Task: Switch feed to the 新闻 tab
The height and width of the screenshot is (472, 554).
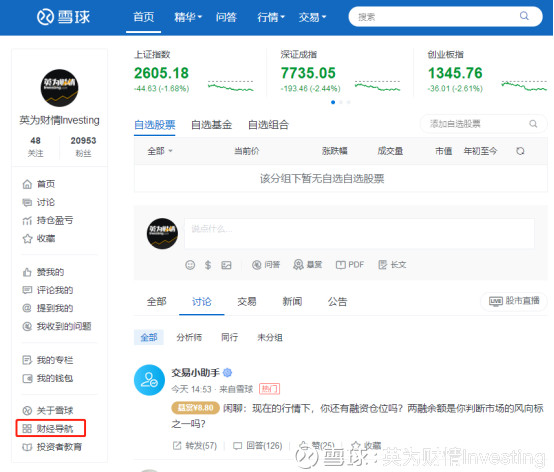Action: click(x=292, y=302)
